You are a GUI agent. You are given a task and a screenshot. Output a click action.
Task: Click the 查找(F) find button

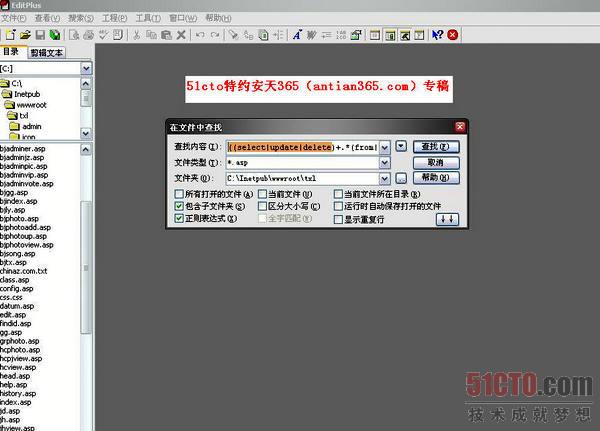pos(436,147)
